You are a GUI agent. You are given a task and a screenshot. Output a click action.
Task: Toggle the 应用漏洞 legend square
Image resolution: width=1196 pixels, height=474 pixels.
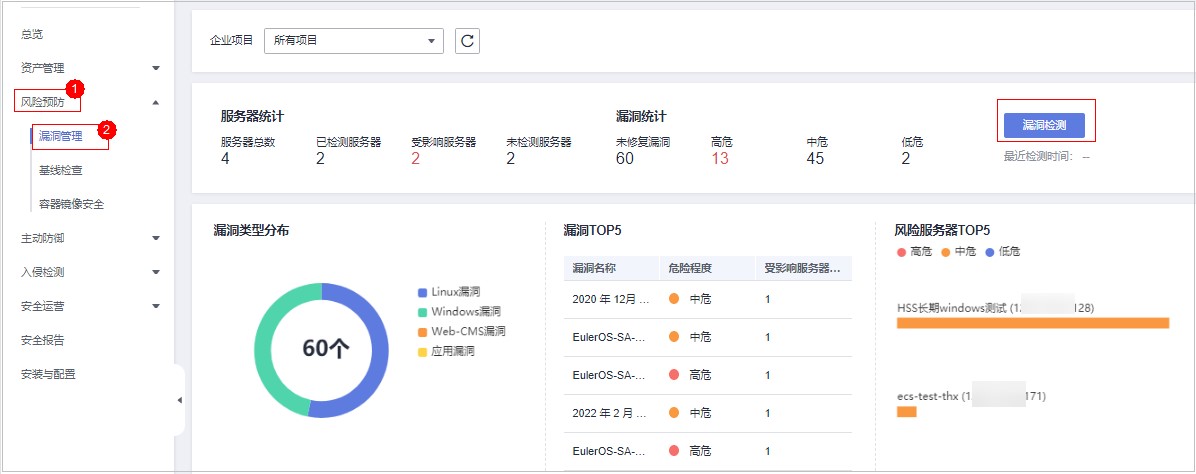tap(423, 352)
